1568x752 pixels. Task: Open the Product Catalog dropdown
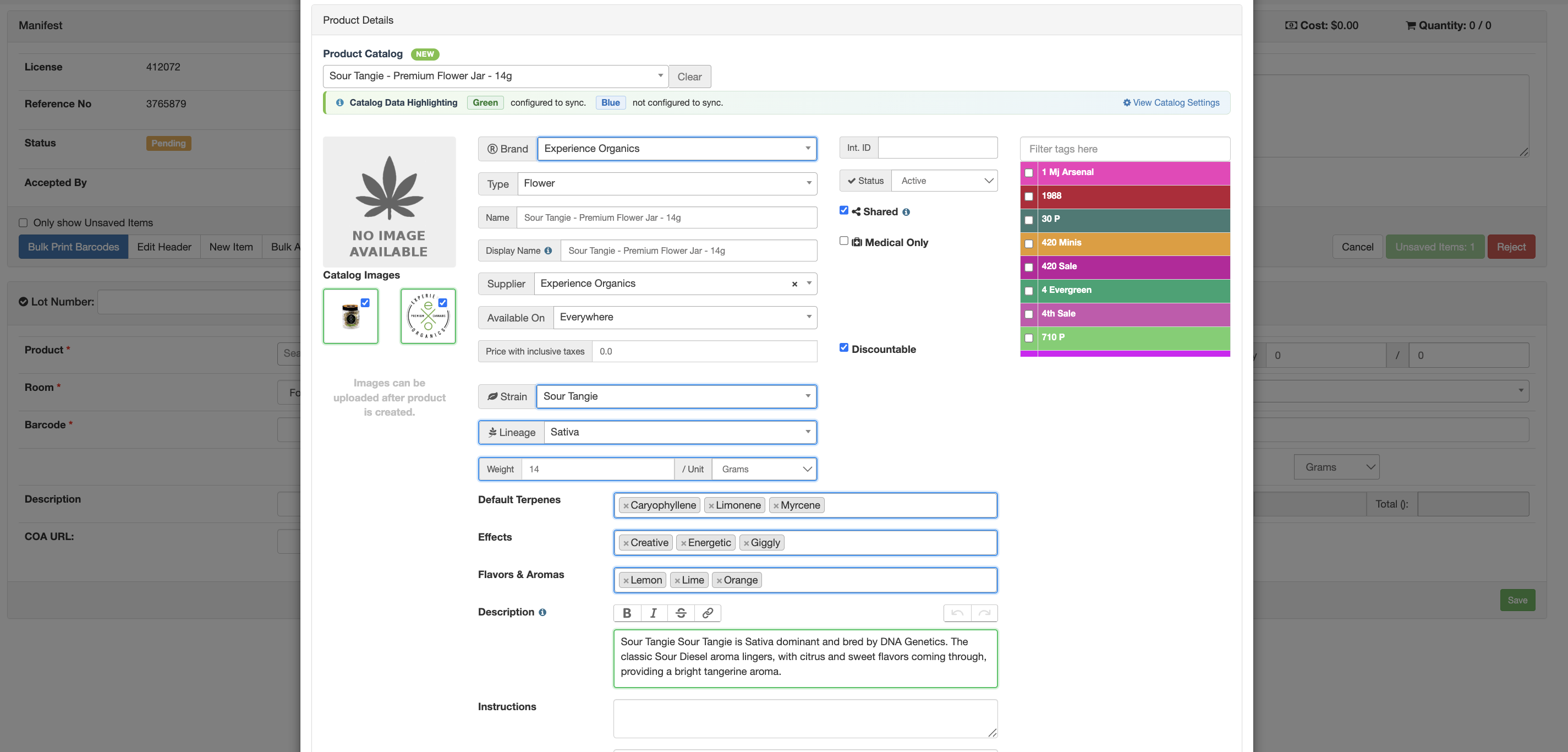click(496, 76)
